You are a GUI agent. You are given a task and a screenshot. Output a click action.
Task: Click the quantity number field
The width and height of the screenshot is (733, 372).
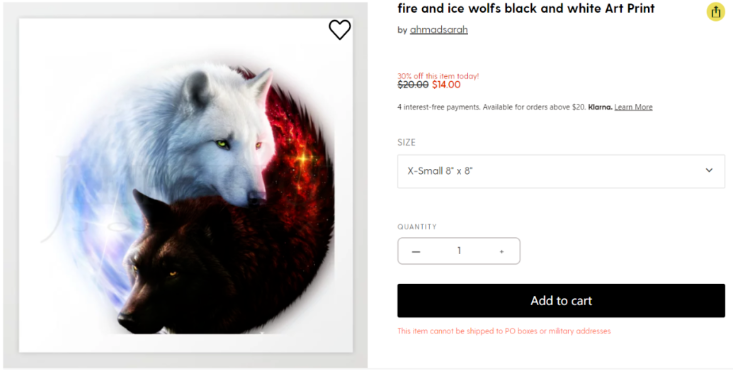pos(459,251)
